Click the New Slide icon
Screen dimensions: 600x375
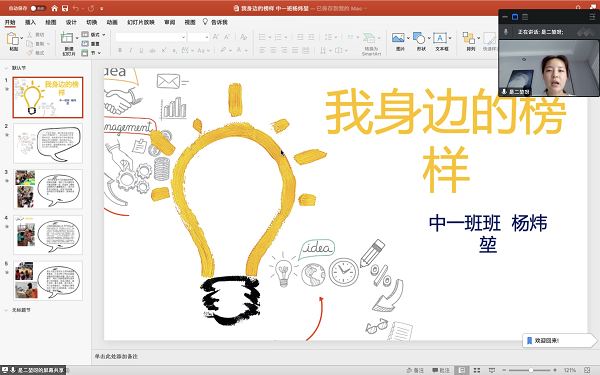[x=67, y=38]
